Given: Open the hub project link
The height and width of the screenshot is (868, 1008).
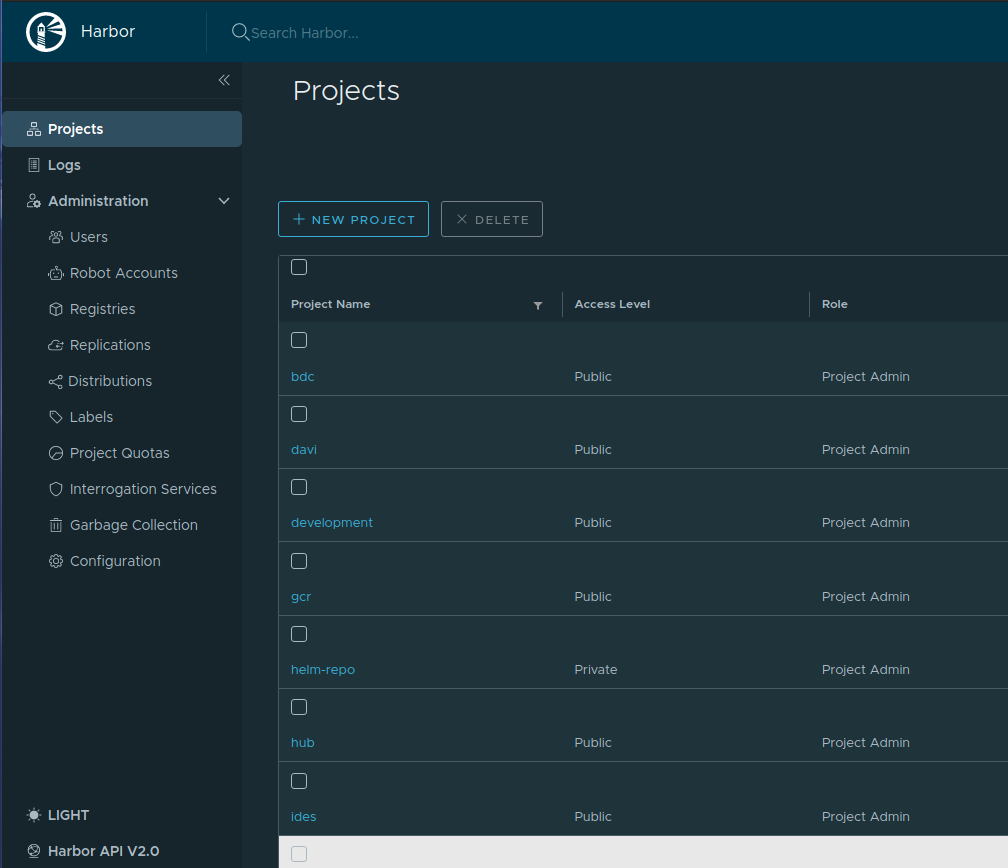Looking at the screenshot, I should point(303,743).
